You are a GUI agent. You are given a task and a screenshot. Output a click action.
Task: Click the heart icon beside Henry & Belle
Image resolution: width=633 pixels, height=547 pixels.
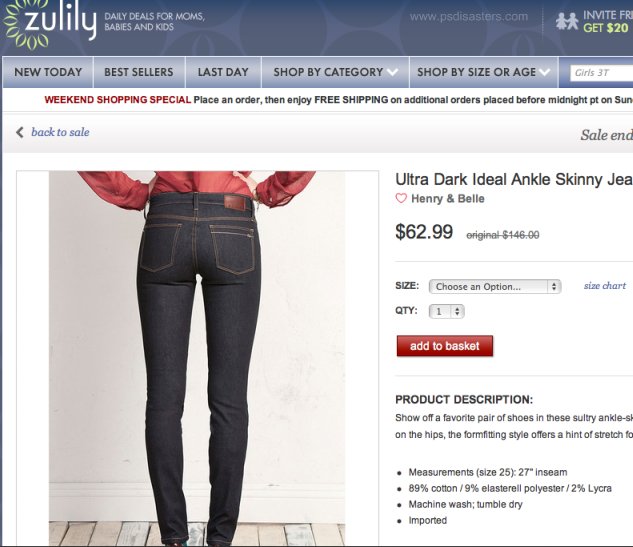pyautogui.click(x=401, y=198)
